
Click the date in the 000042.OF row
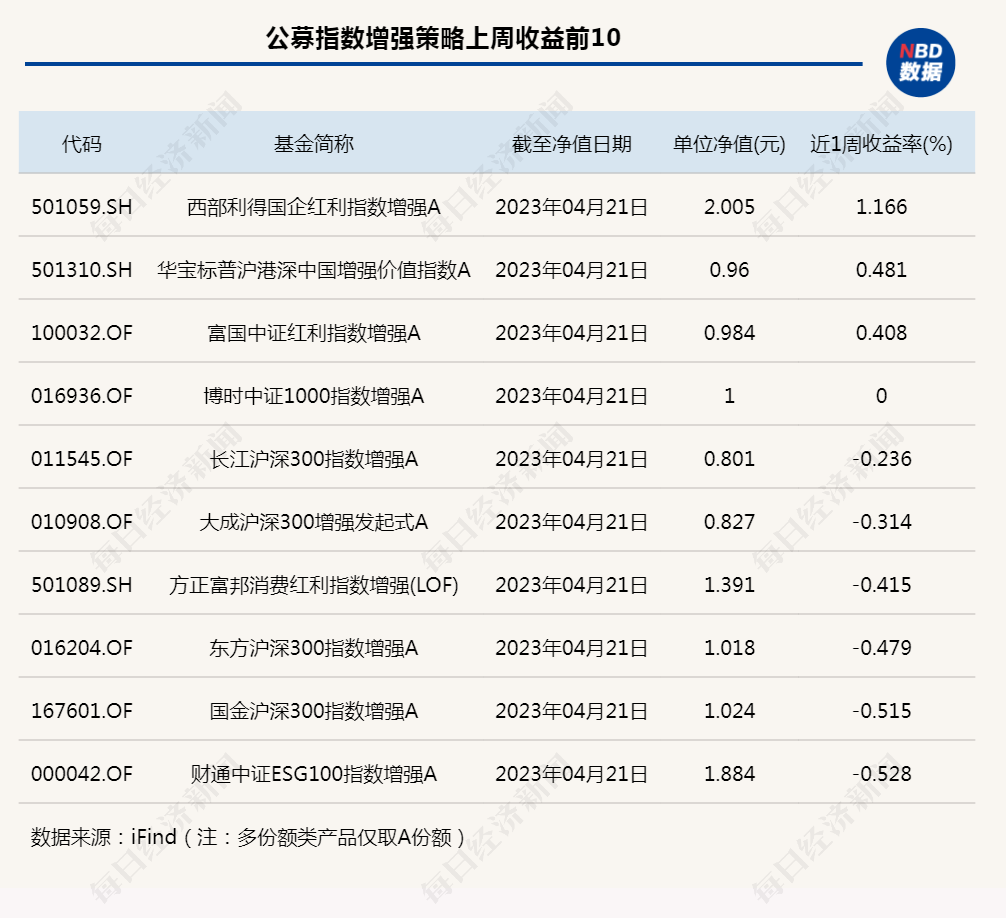572,774
